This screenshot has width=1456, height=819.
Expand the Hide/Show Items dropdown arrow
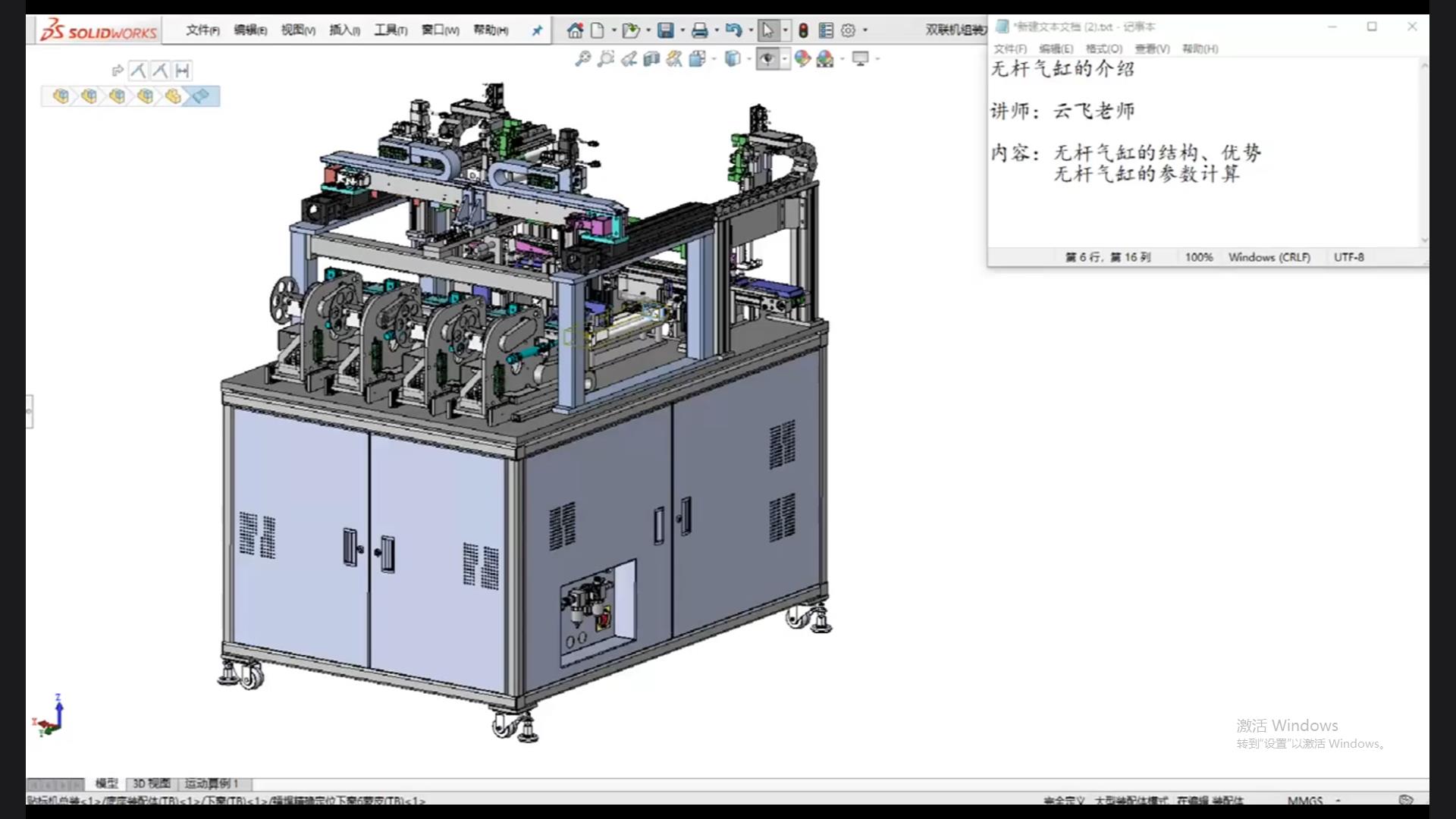[784, 58]
